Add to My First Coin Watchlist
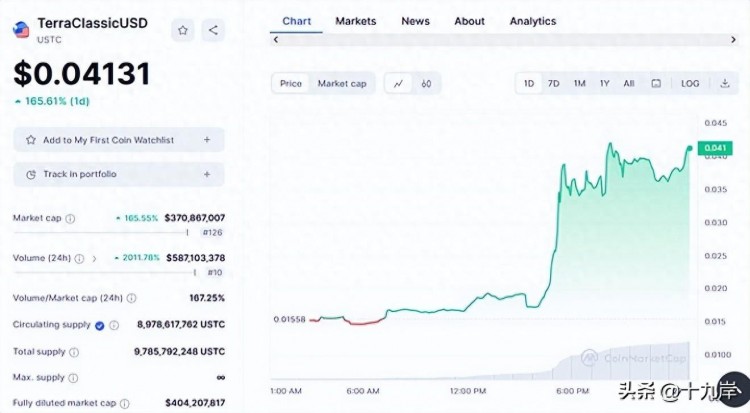The width and height of the screenshot is (750, 413). pyautogui.click(x=119, y=140)
